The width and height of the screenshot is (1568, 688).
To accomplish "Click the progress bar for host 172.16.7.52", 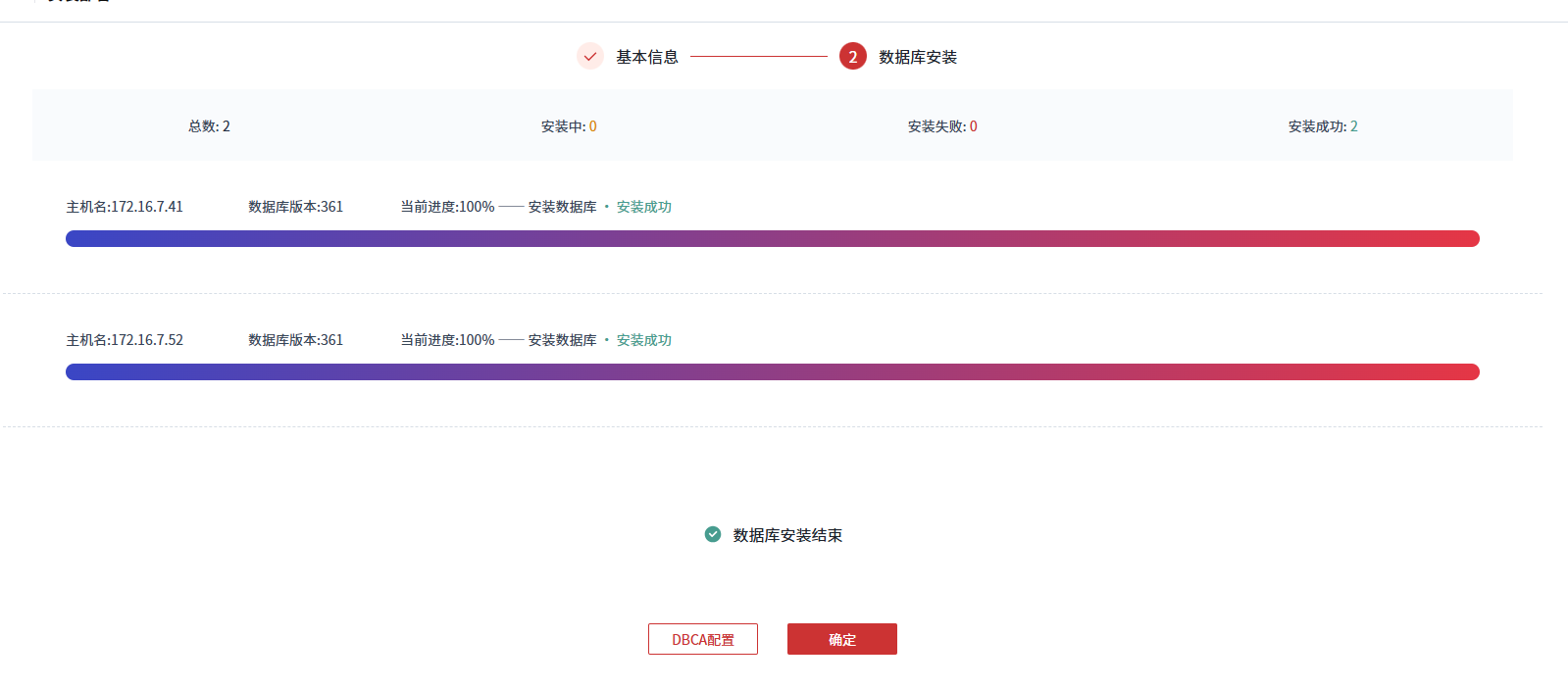I will 772,372.
